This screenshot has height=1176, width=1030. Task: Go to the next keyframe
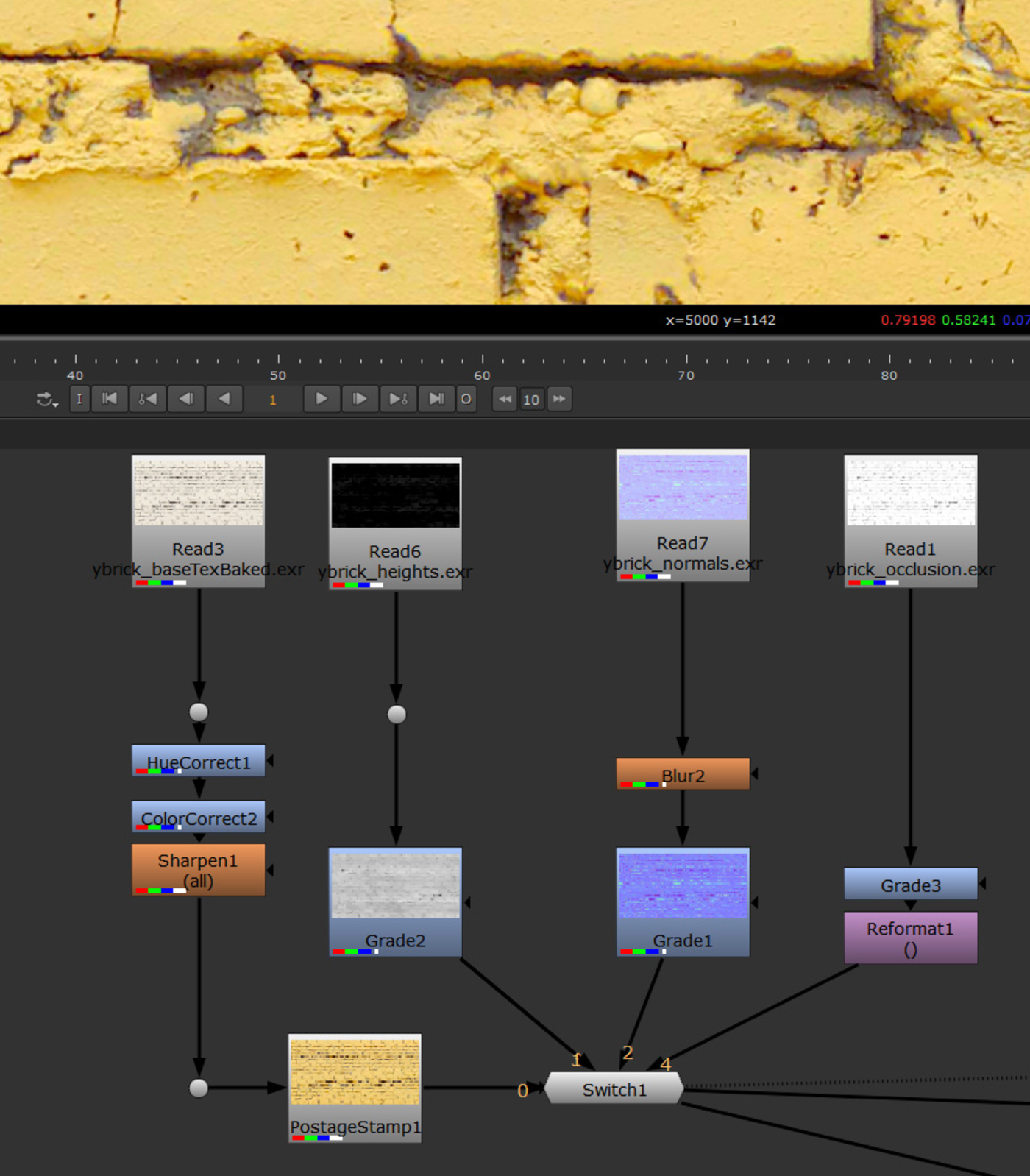pos(398,399)
